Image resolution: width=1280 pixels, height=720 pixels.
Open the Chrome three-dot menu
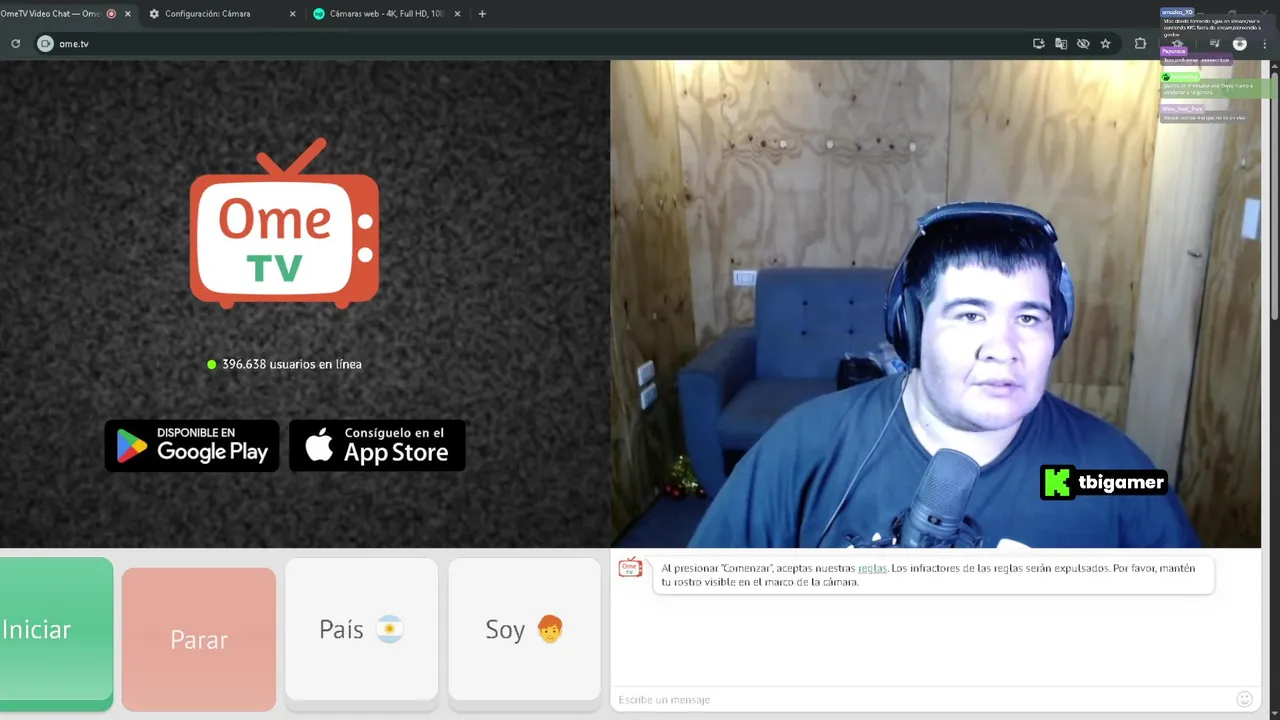(1265, 44)
